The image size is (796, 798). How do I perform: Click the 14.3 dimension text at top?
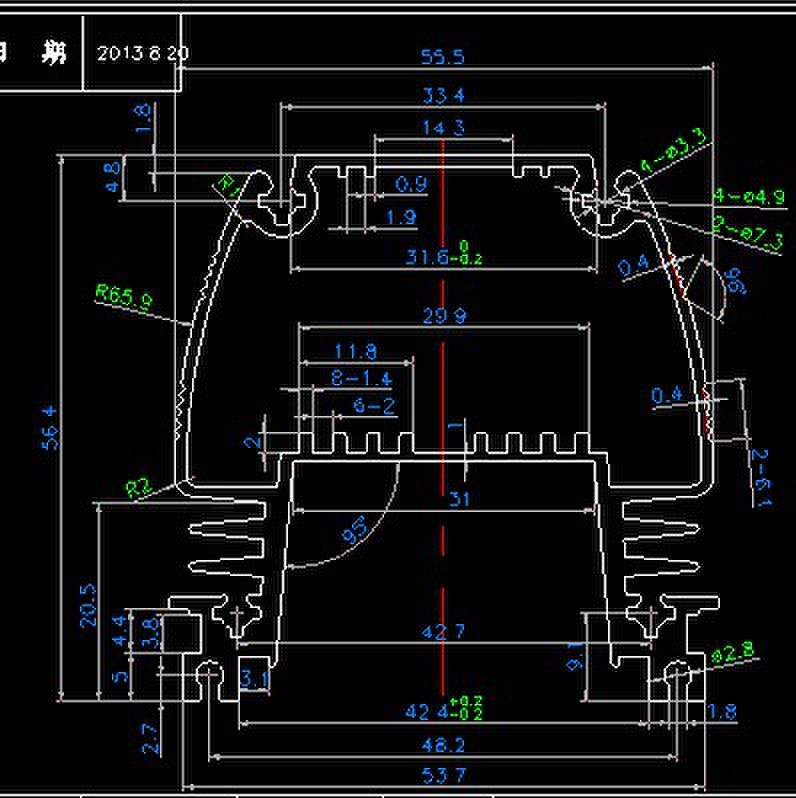click(x=443, y=127)
